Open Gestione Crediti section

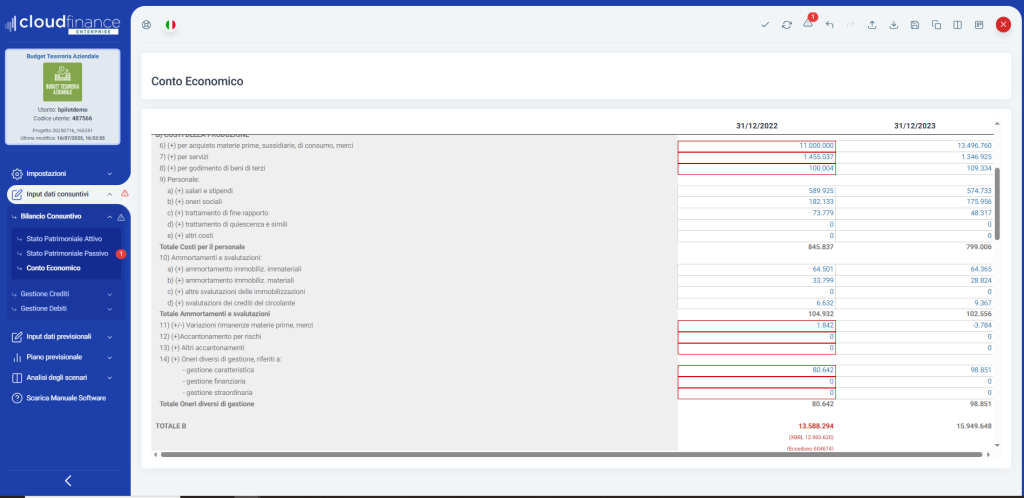tap(44, 294)
